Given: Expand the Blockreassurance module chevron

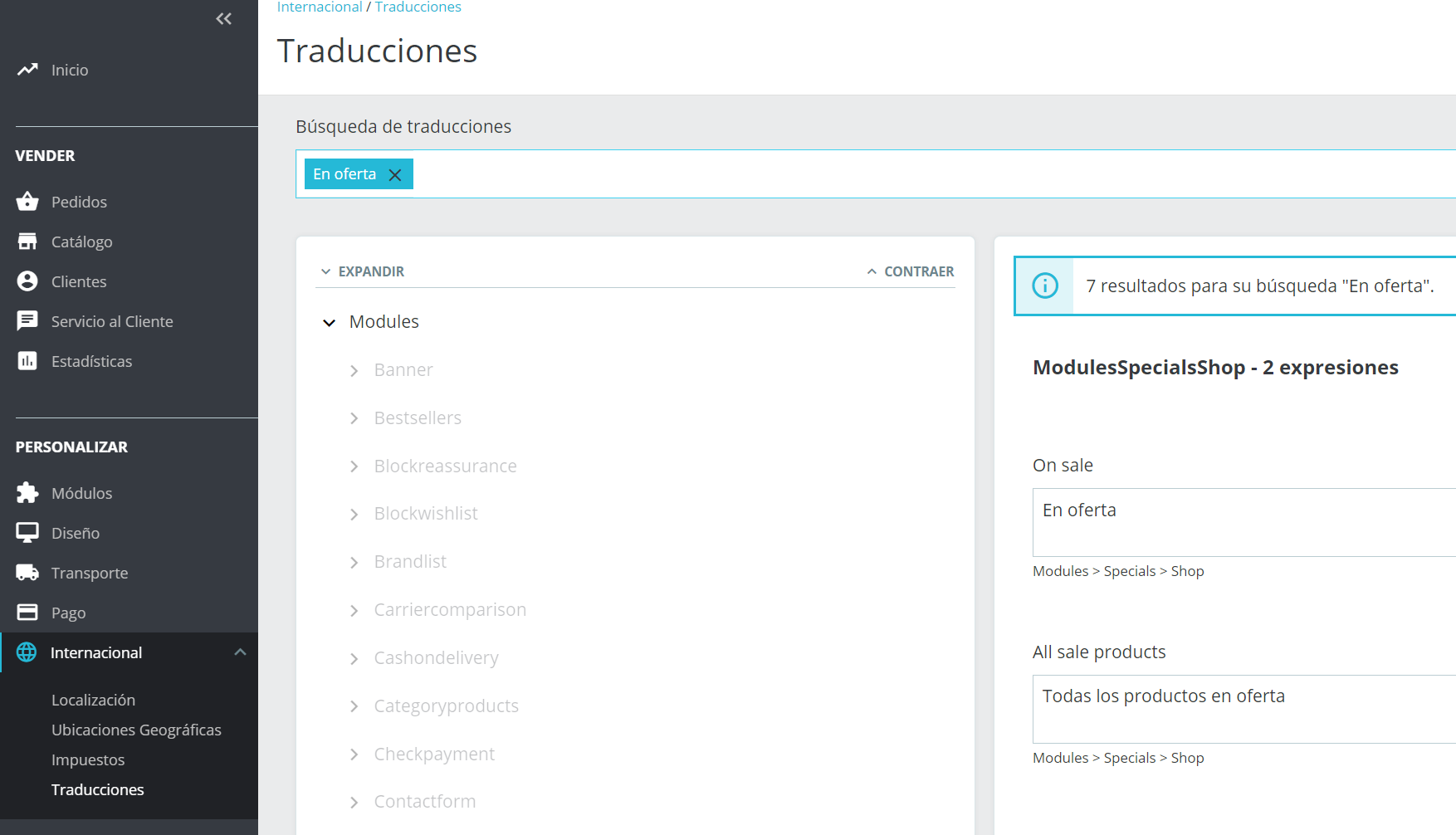Looking at the screenshot, I should [354, 466].
